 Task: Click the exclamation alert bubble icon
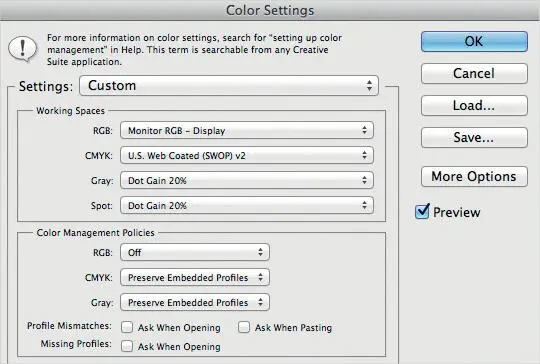click(23, 49)
